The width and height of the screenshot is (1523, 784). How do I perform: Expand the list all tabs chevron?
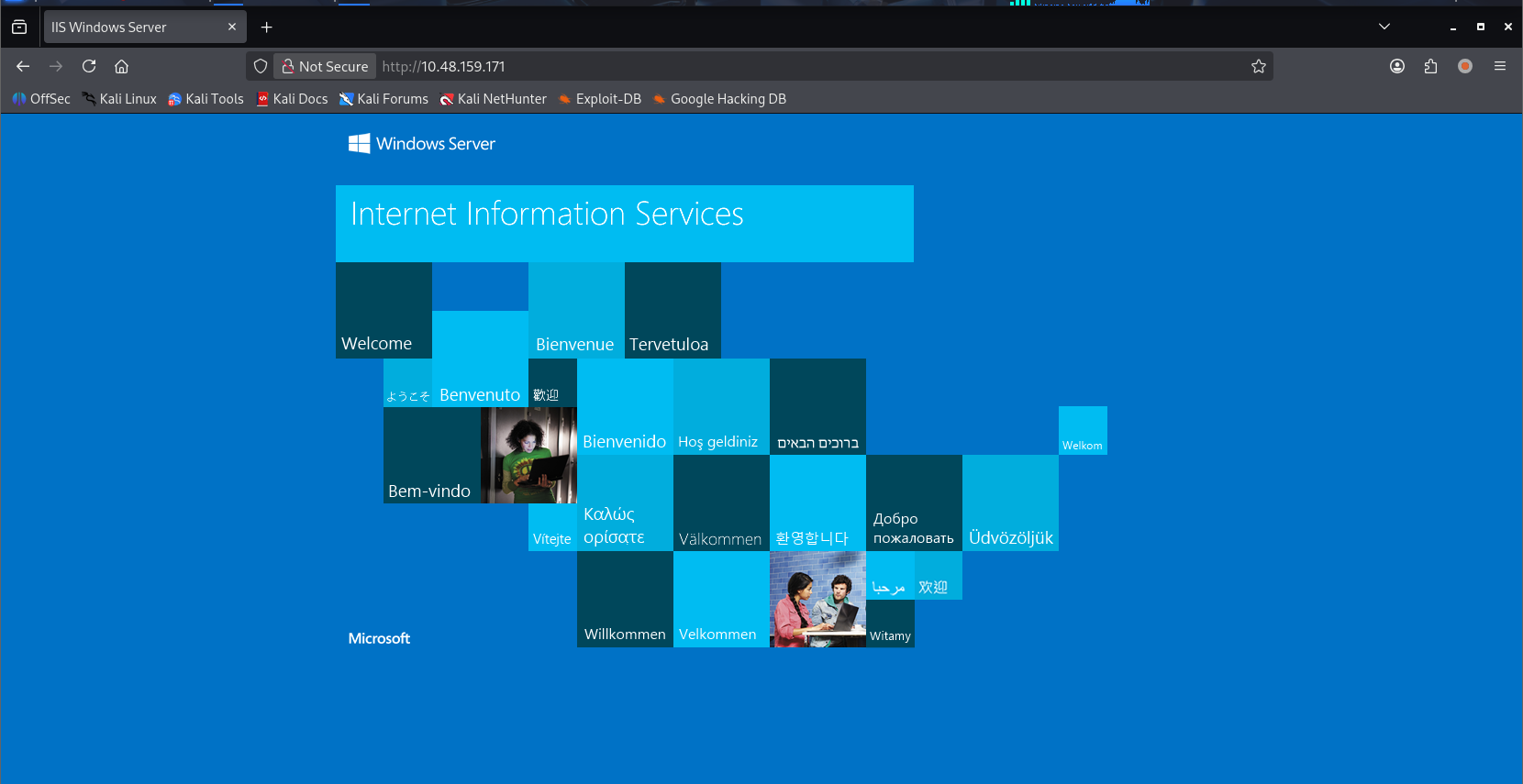[x=1384, y=27]
